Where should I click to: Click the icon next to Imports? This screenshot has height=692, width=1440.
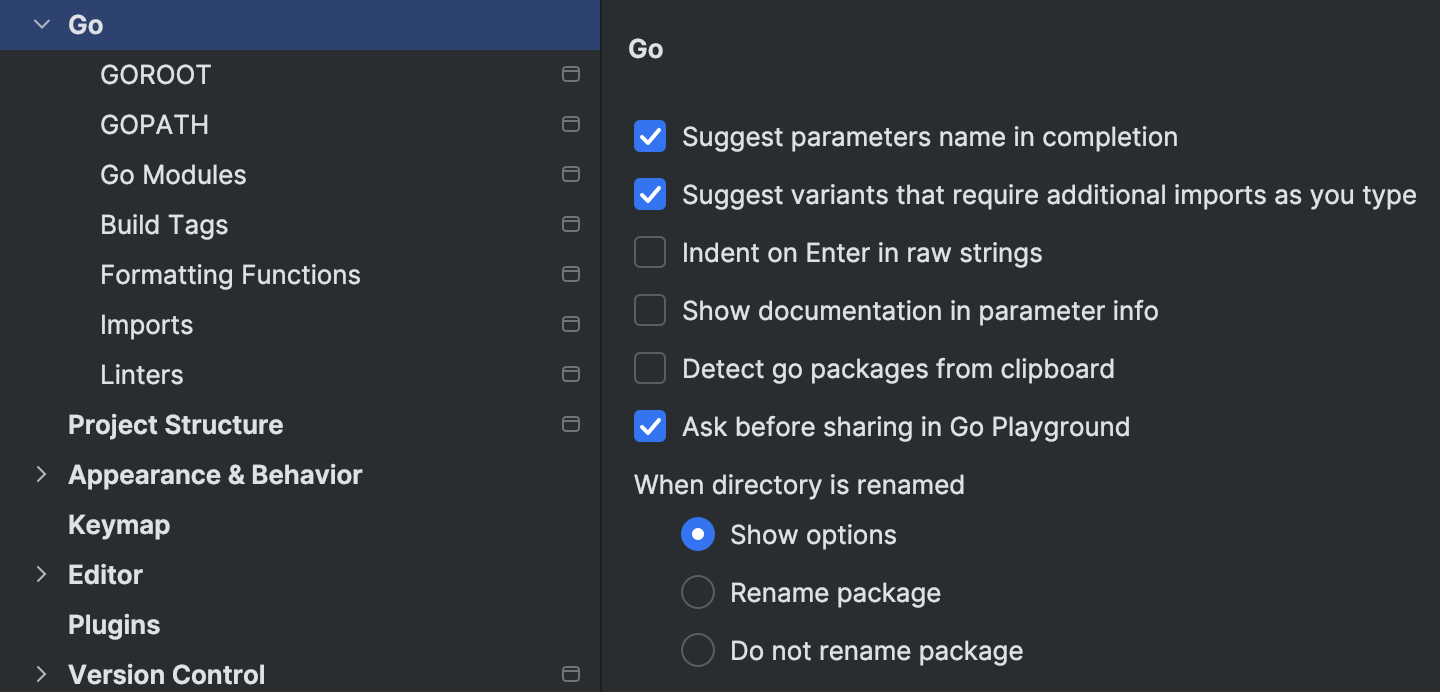tap(570, 324)
